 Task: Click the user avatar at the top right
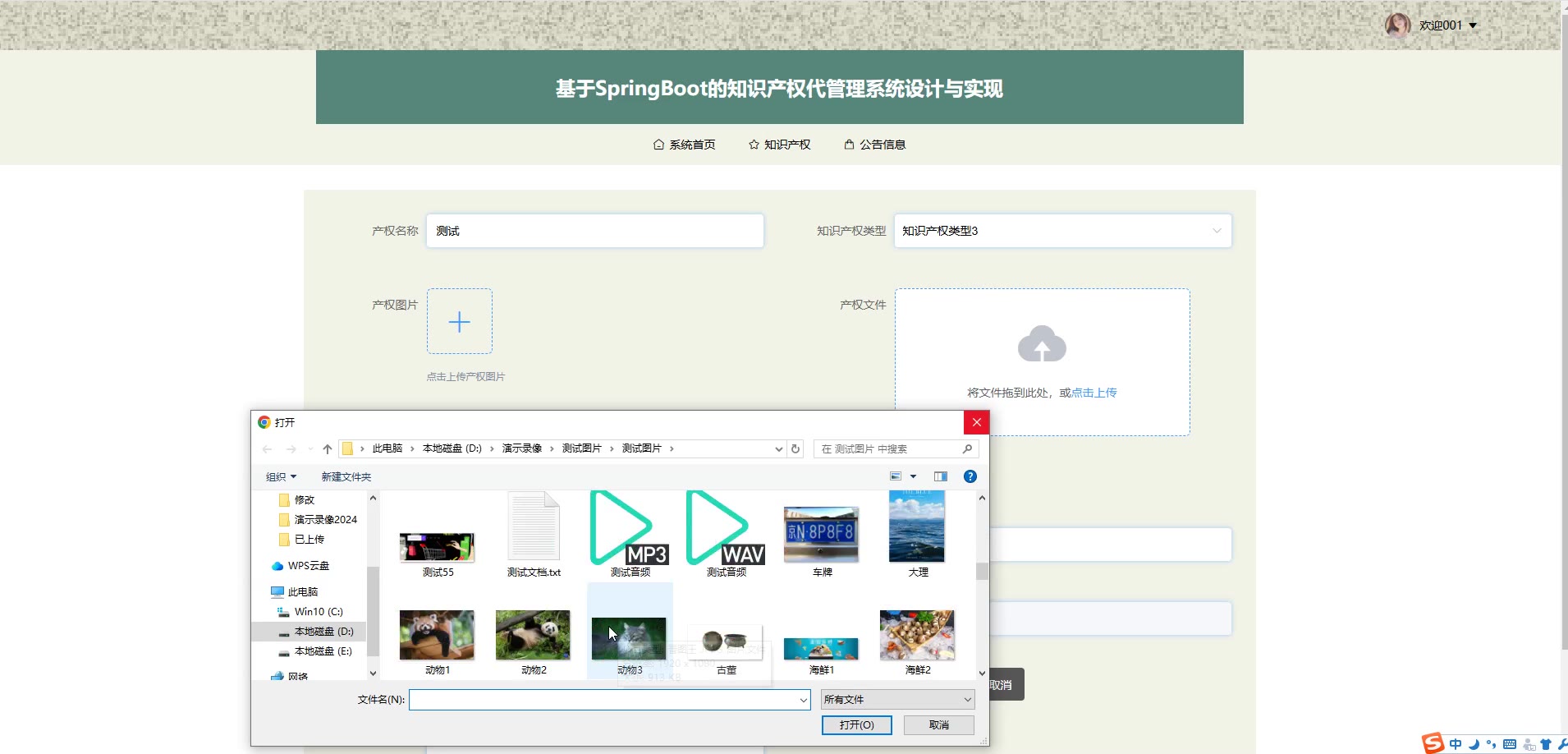(1398, 25)
